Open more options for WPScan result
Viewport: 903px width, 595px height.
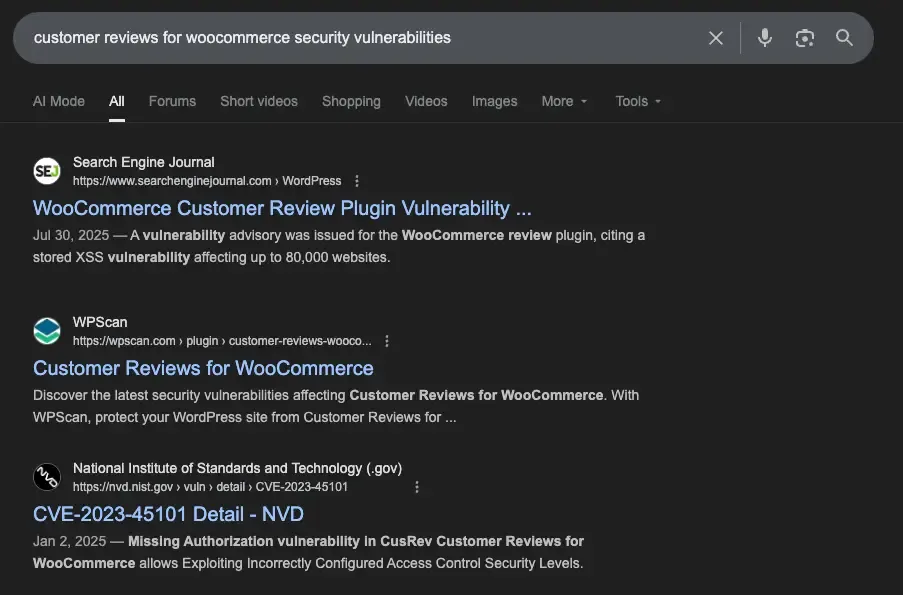[x=387, y=341]
